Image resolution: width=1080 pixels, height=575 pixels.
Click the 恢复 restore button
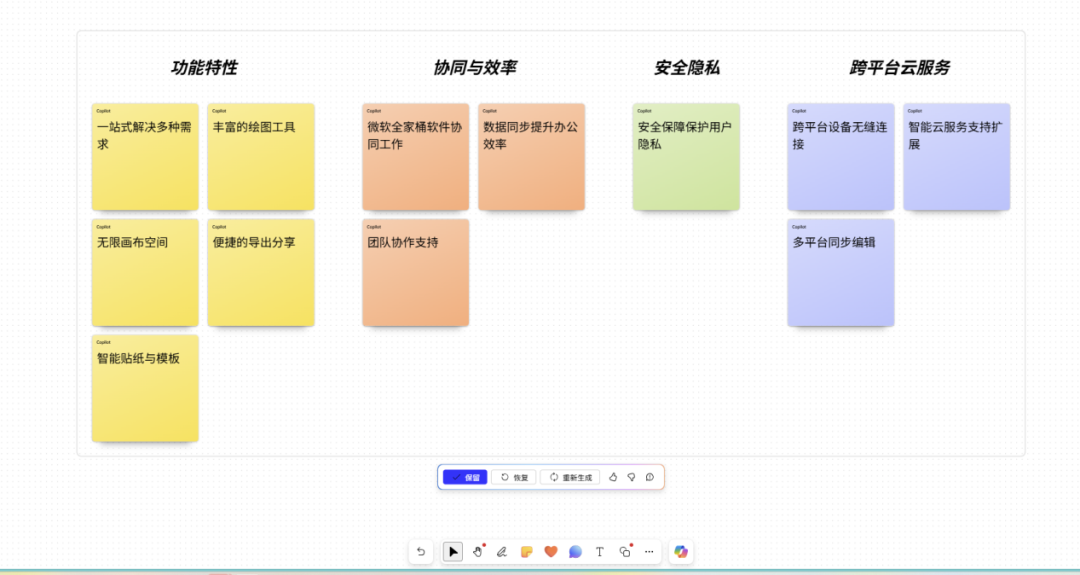pos(514,477)
